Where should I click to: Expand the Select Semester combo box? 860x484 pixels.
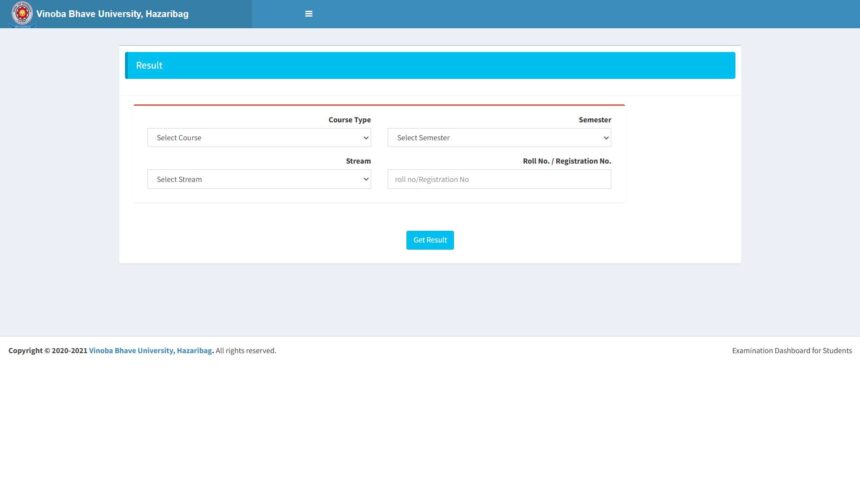click(498, 138)
